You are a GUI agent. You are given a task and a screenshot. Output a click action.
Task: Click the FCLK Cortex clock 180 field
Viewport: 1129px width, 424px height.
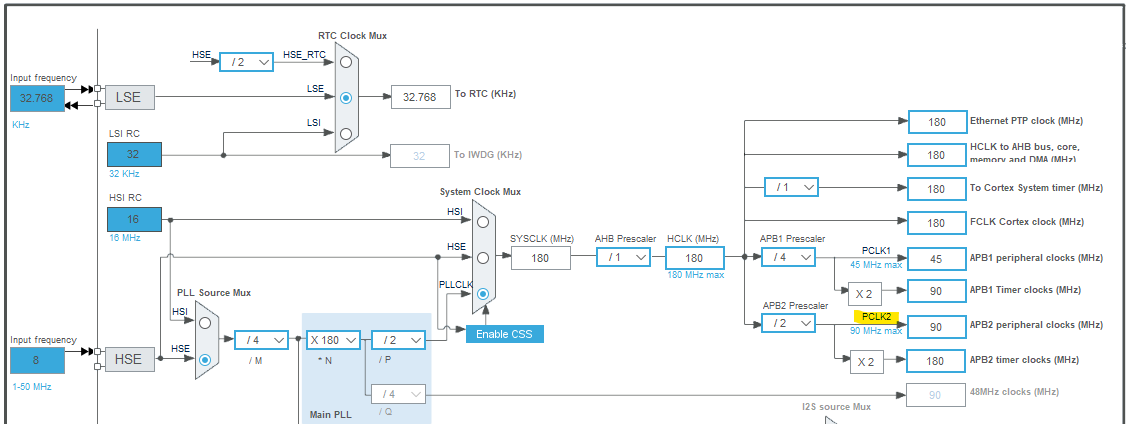pyautogui.click(x=936, y=223)
